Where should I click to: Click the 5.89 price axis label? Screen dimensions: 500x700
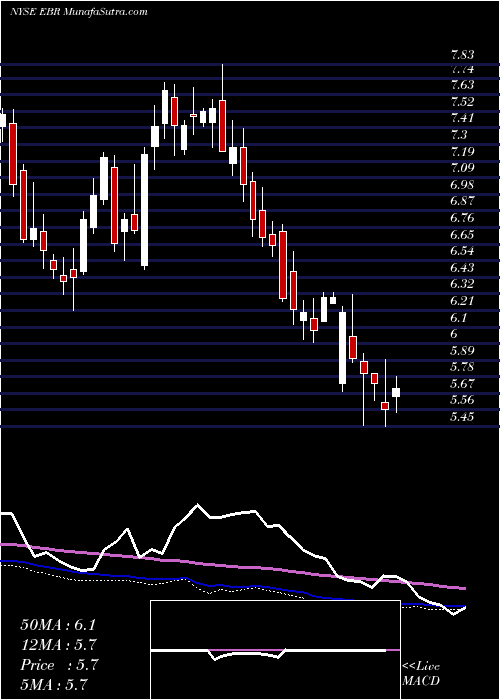coord(462,350)
